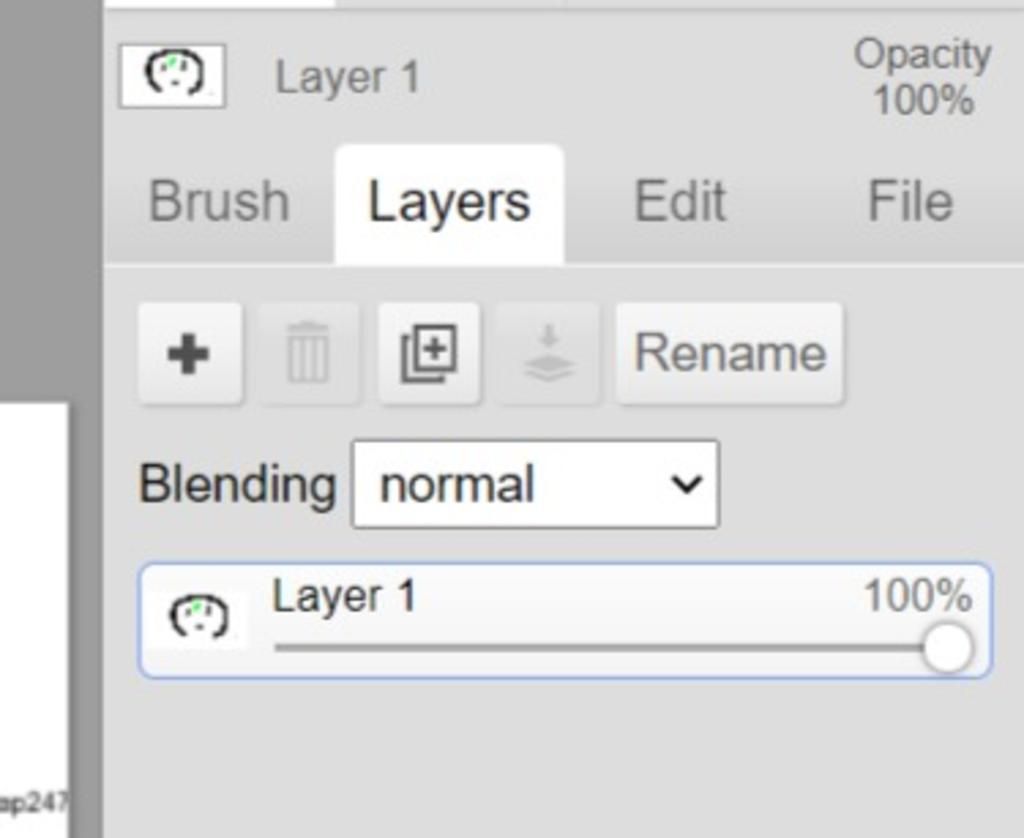Click the header layer preview thumbnail
Image resolution: width=1024 pixels, height=838 pixels.
(172, 76)
